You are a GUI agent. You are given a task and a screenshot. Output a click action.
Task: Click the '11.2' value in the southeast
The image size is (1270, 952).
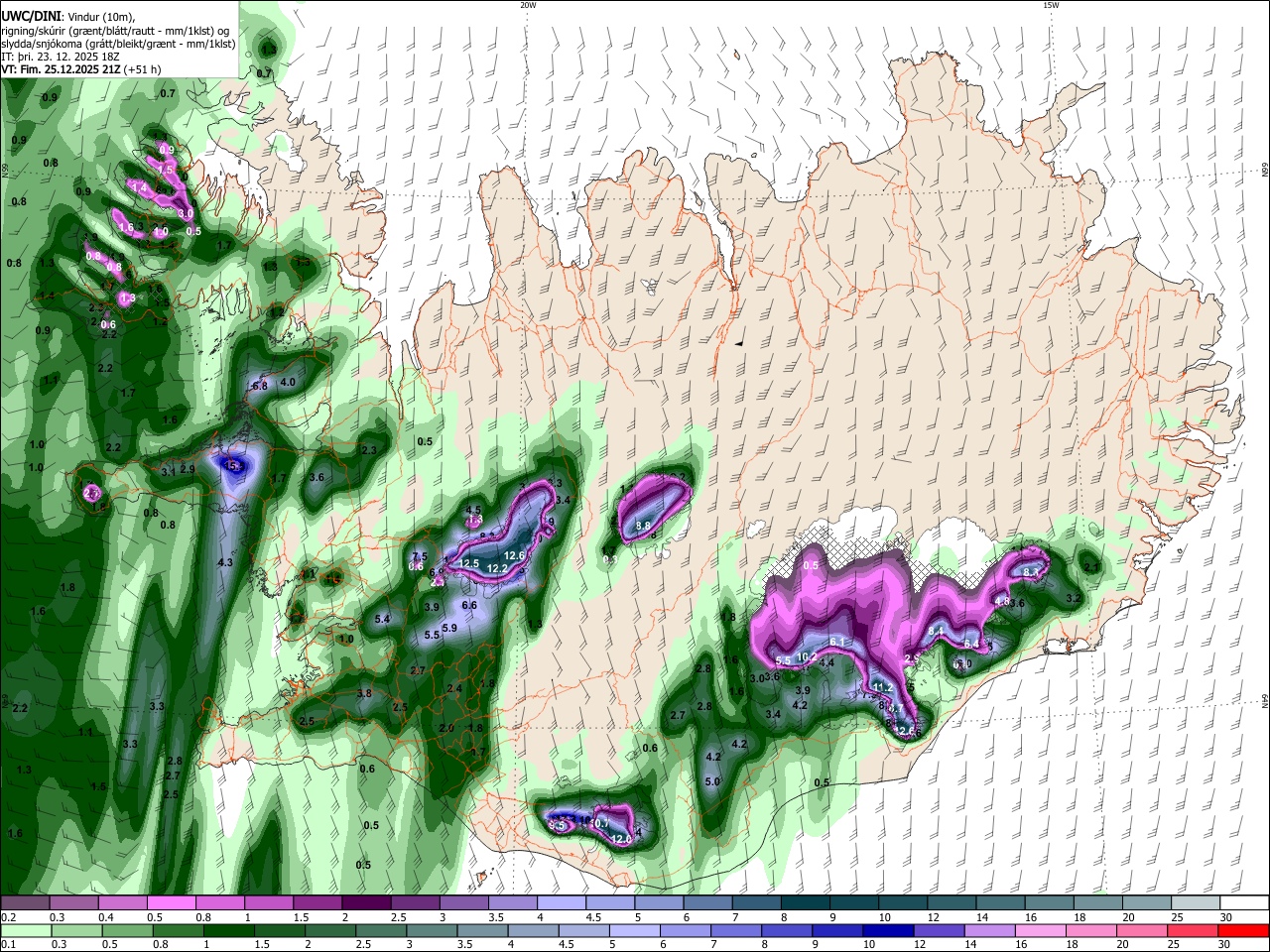click(883, 688)
